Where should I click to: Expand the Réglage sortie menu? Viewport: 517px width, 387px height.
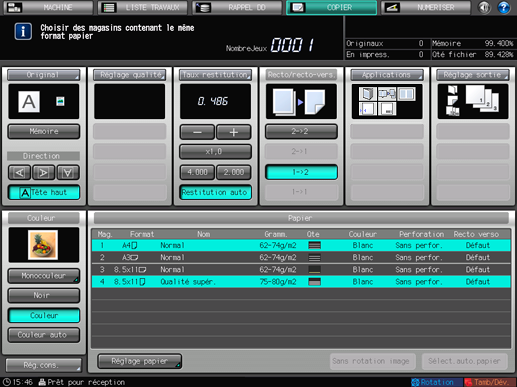click(473, 75)
